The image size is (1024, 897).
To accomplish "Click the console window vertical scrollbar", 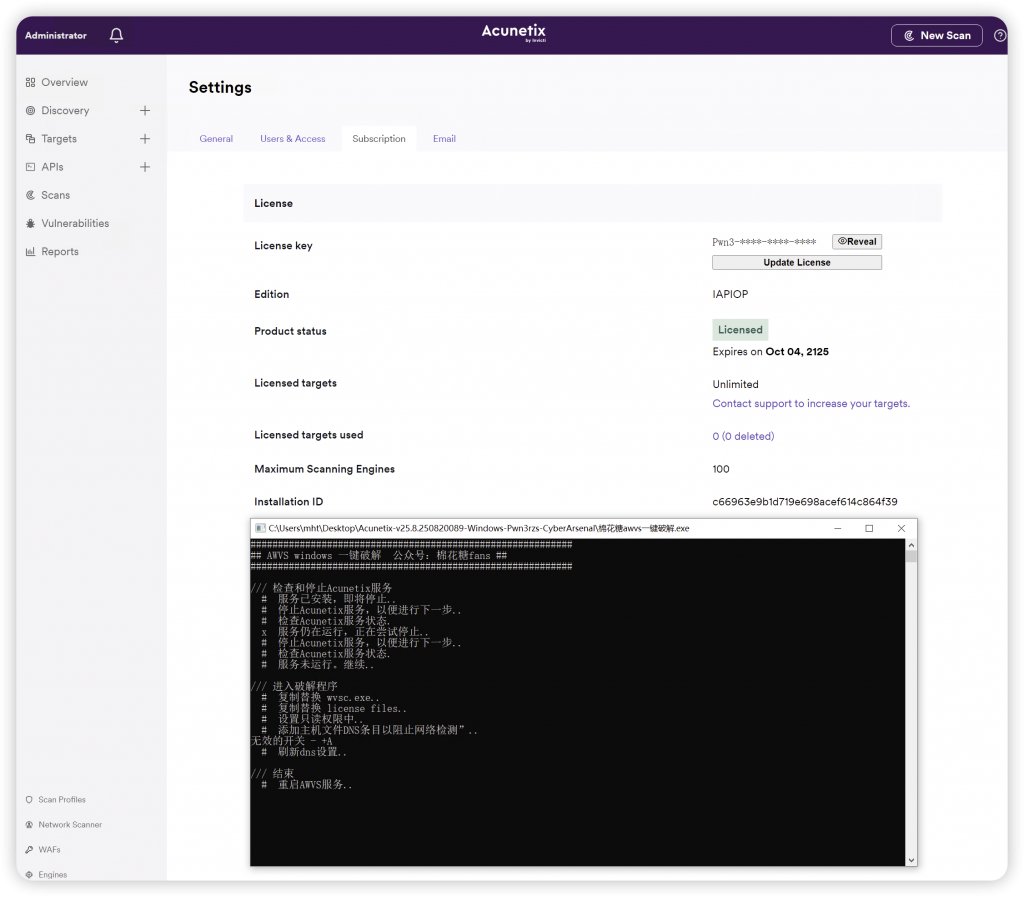I will coord(910,700).
